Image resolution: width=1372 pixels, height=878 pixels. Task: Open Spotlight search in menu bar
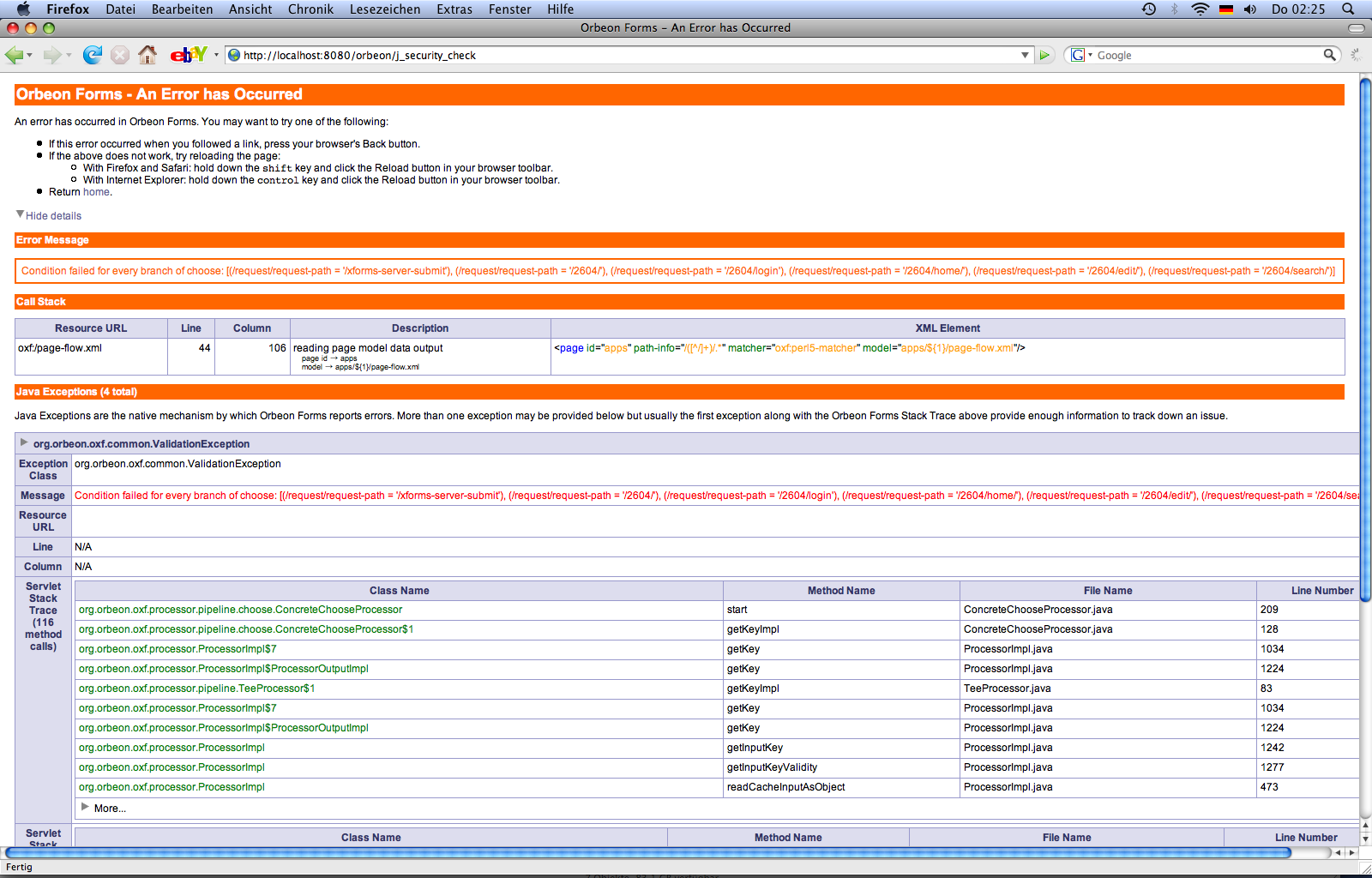coord(1348,9)
